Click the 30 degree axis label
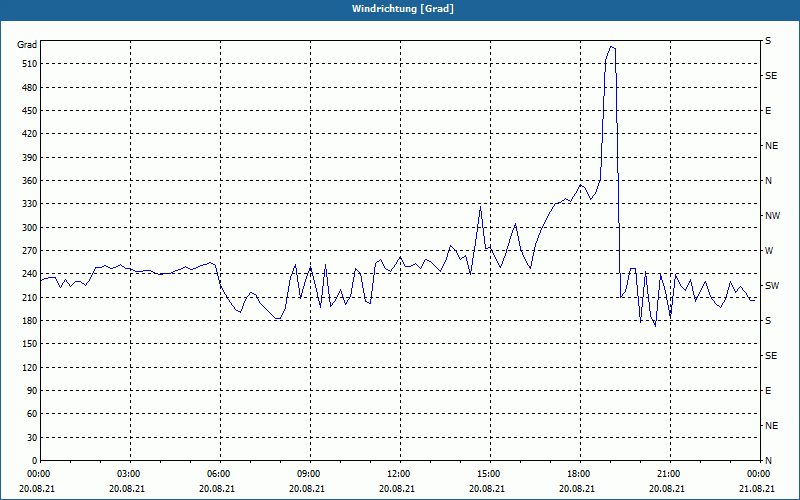 32,437
